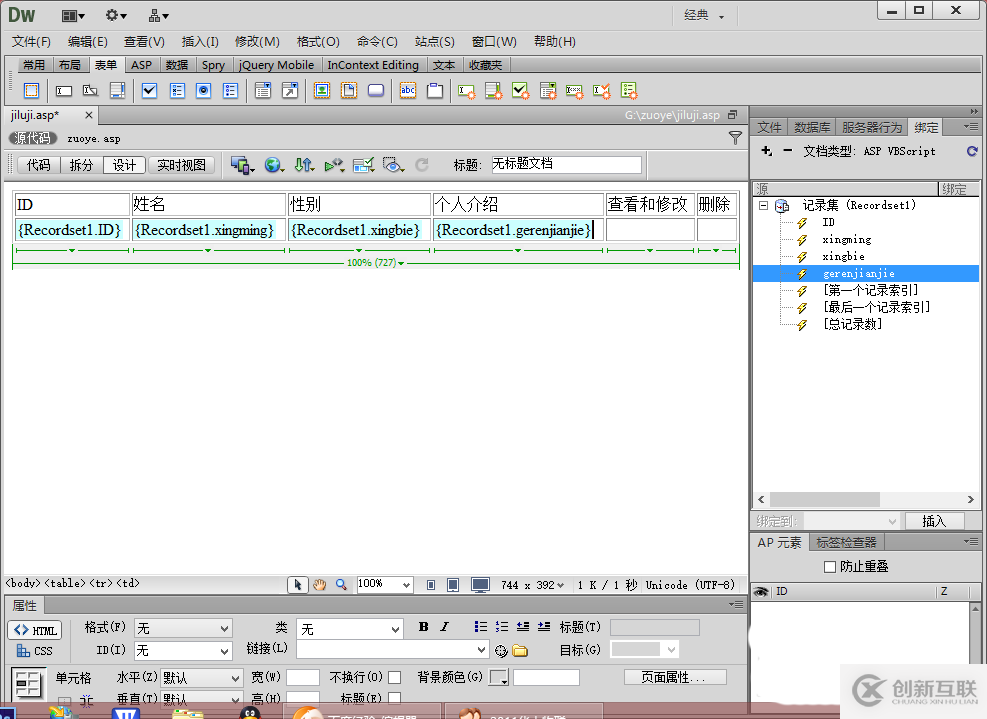
Task: Open the ID(I) dropdown
Action: point(183,650)
